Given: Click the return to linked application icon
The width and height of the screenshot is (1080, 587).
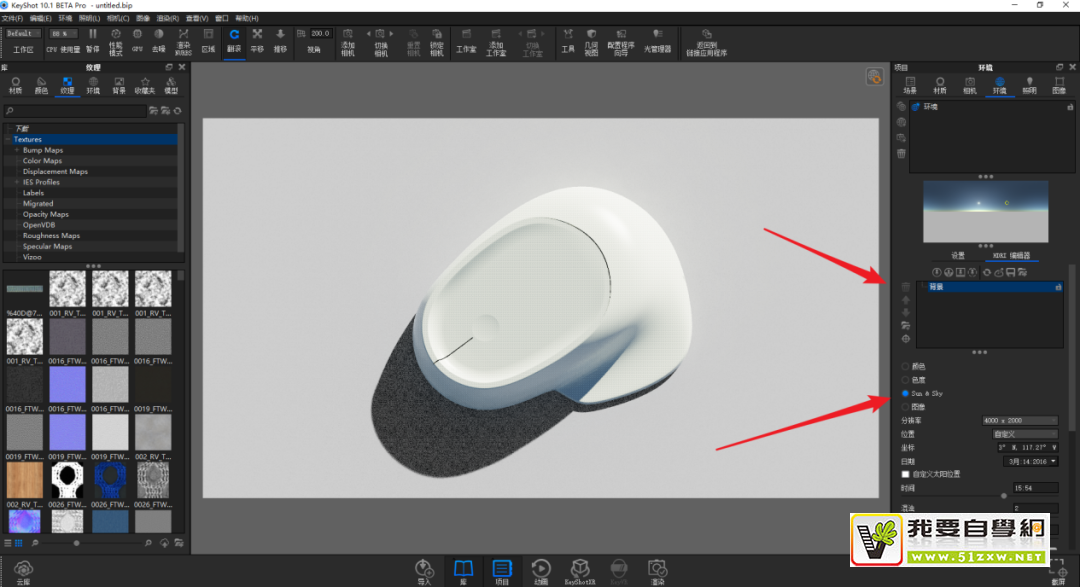Looking at the screenshot, I should pyautogui.click(x=706, y=42).
